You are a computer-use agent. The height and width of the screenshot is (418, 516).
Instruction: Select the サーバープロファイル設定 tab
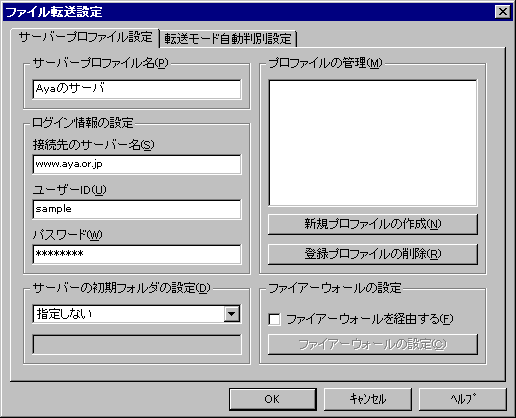click(85, 37)
